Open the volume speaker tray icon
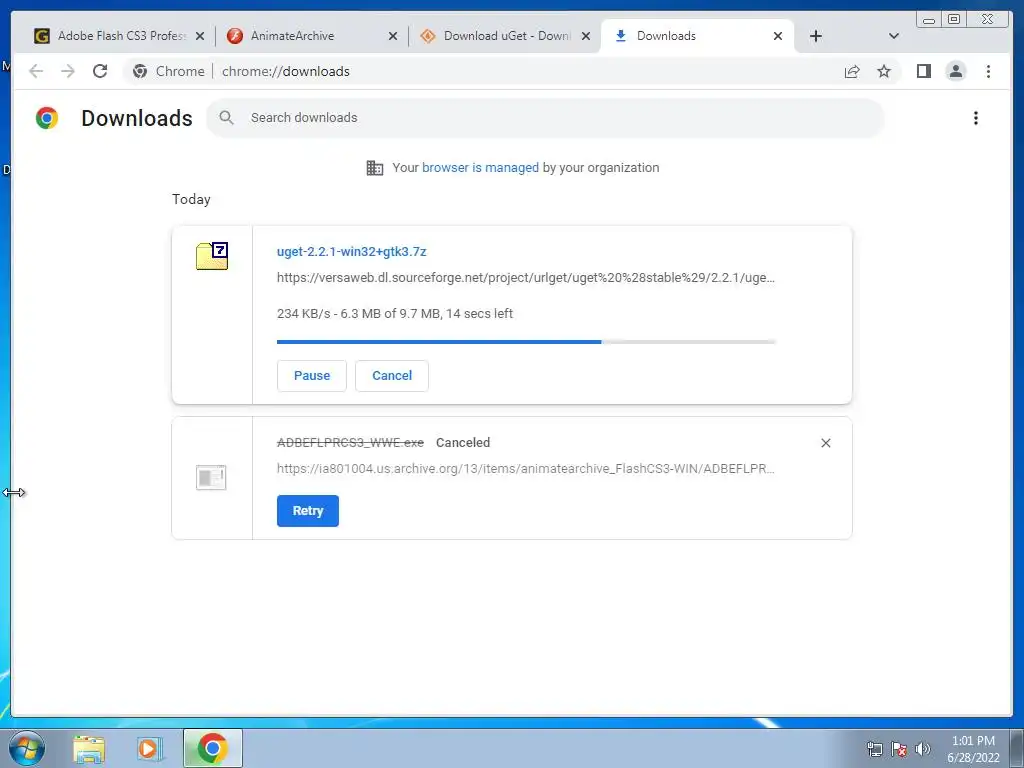Screen dimensions: 1024x768 coord(922,749)
